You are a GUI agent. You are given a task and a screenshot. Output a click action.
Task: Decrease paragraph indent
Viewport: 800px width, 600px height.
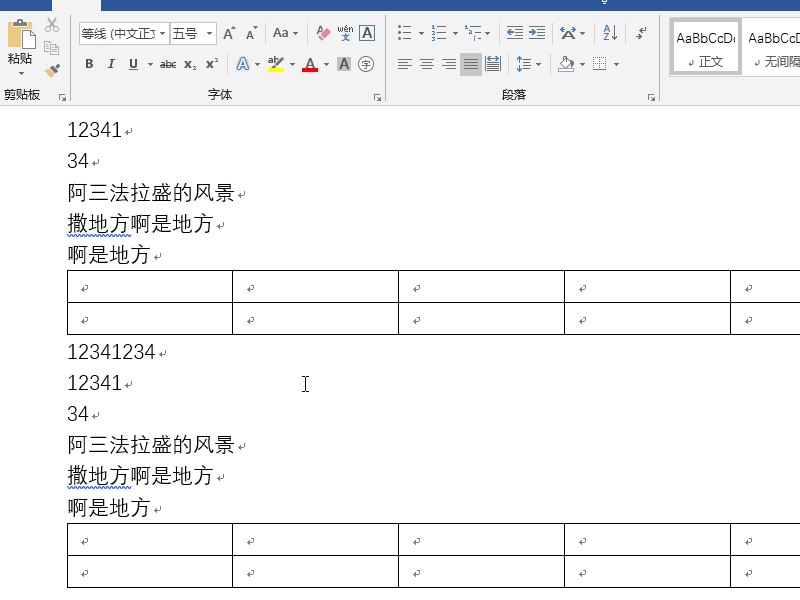[x=514, y=33]
